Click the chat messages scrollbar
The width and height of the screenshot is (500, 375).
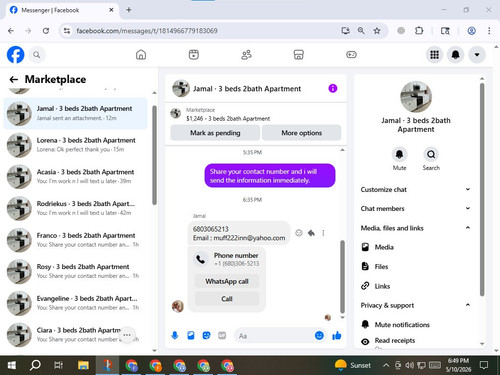tap(342, 277)
